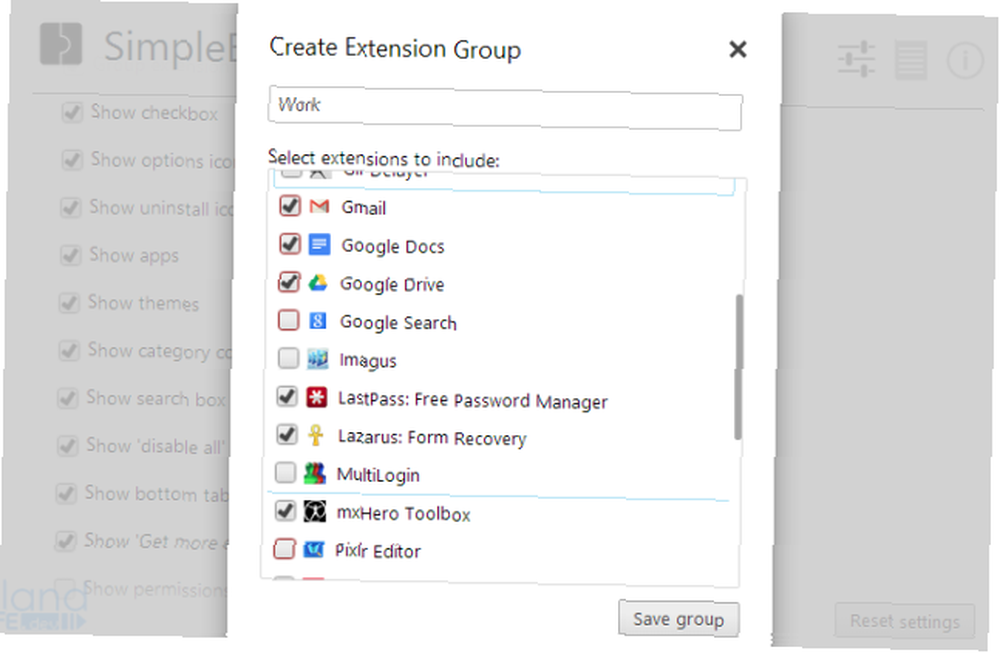
Task: Toggle Show bottom tab option
Action: pyautogui.click(x=66, y=494)
